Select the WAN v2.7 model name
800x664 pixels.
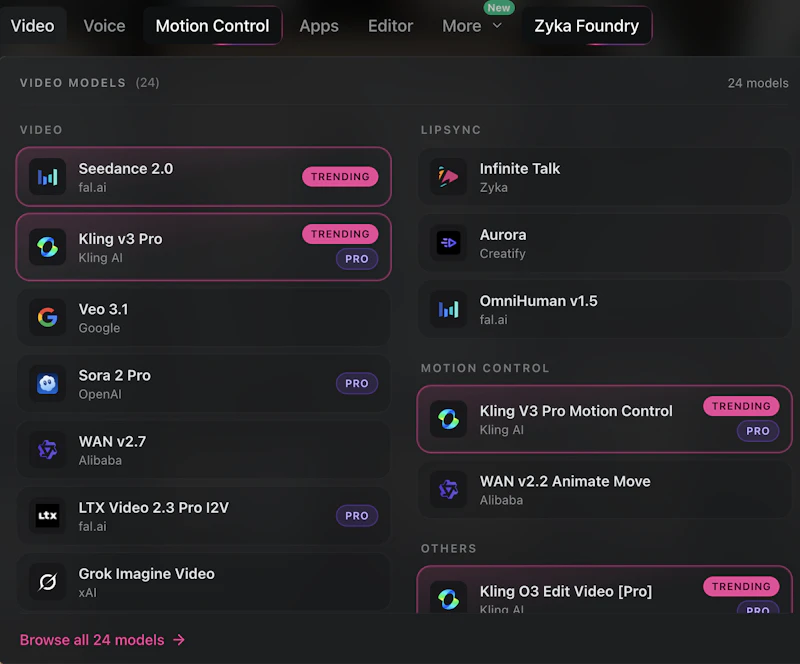pyautogui.click(x=112, y=441)
